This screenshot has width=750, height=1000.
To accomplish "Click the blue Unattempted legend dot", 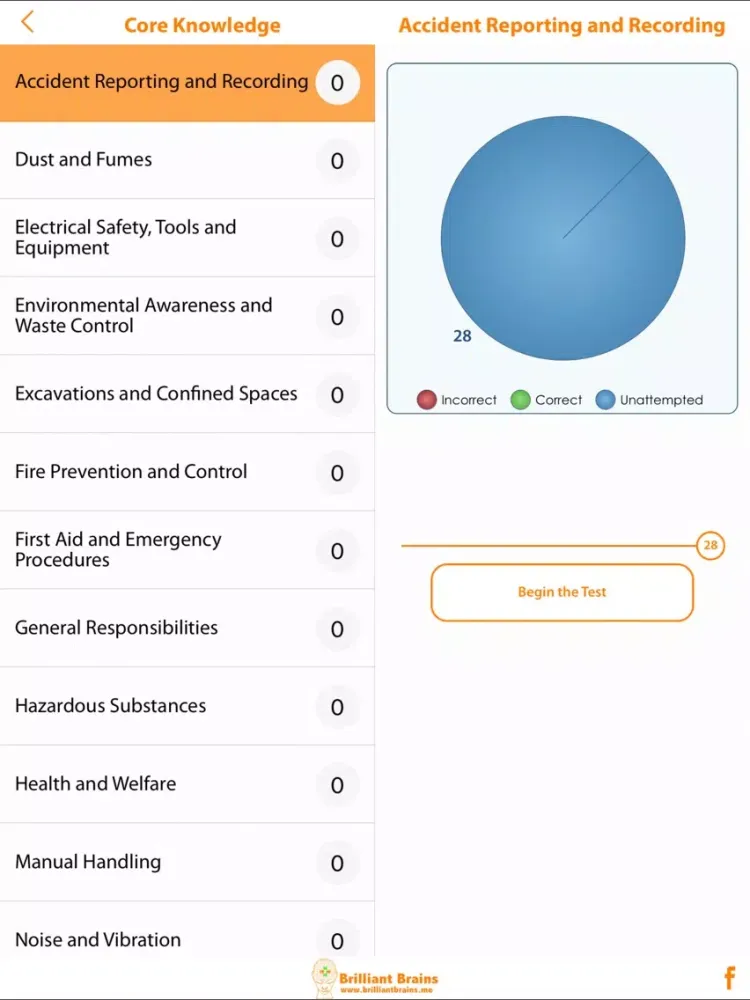I will tap(605, 400).
